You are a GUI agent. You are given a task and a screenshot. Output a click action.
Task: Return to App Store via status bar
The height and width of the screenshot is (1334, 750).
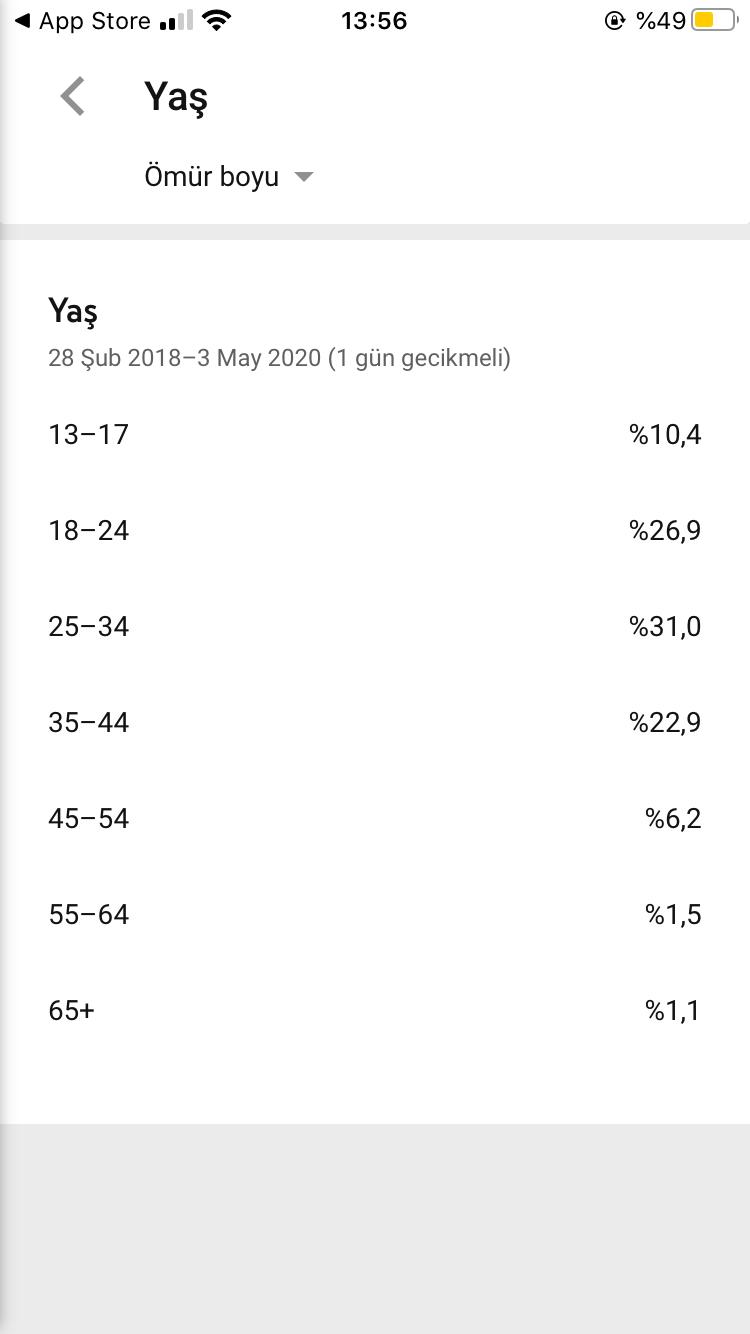coord(82,21)
